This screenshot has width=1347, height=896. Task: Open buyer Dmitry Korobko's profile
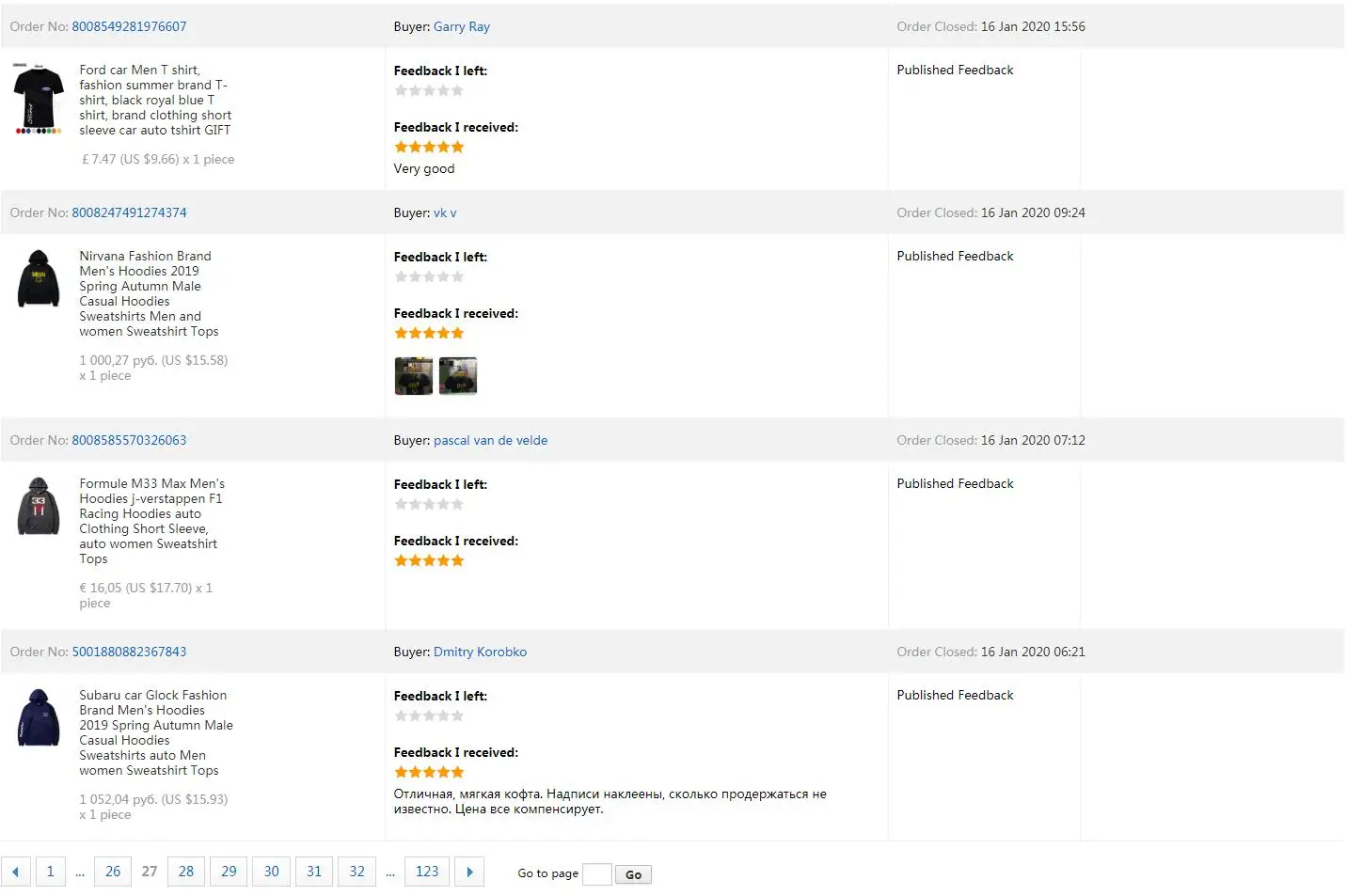coord(480,652)
